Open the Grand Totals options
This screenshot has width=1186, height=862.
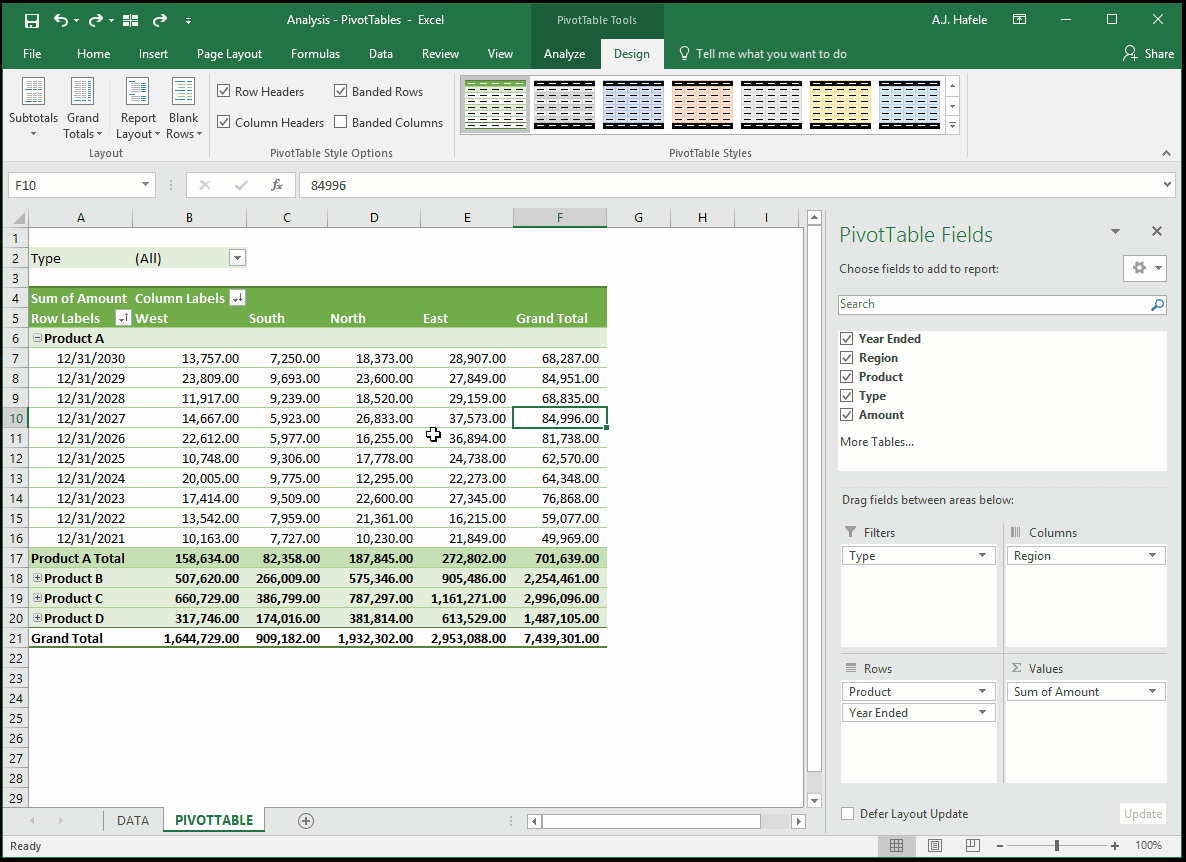82,108
